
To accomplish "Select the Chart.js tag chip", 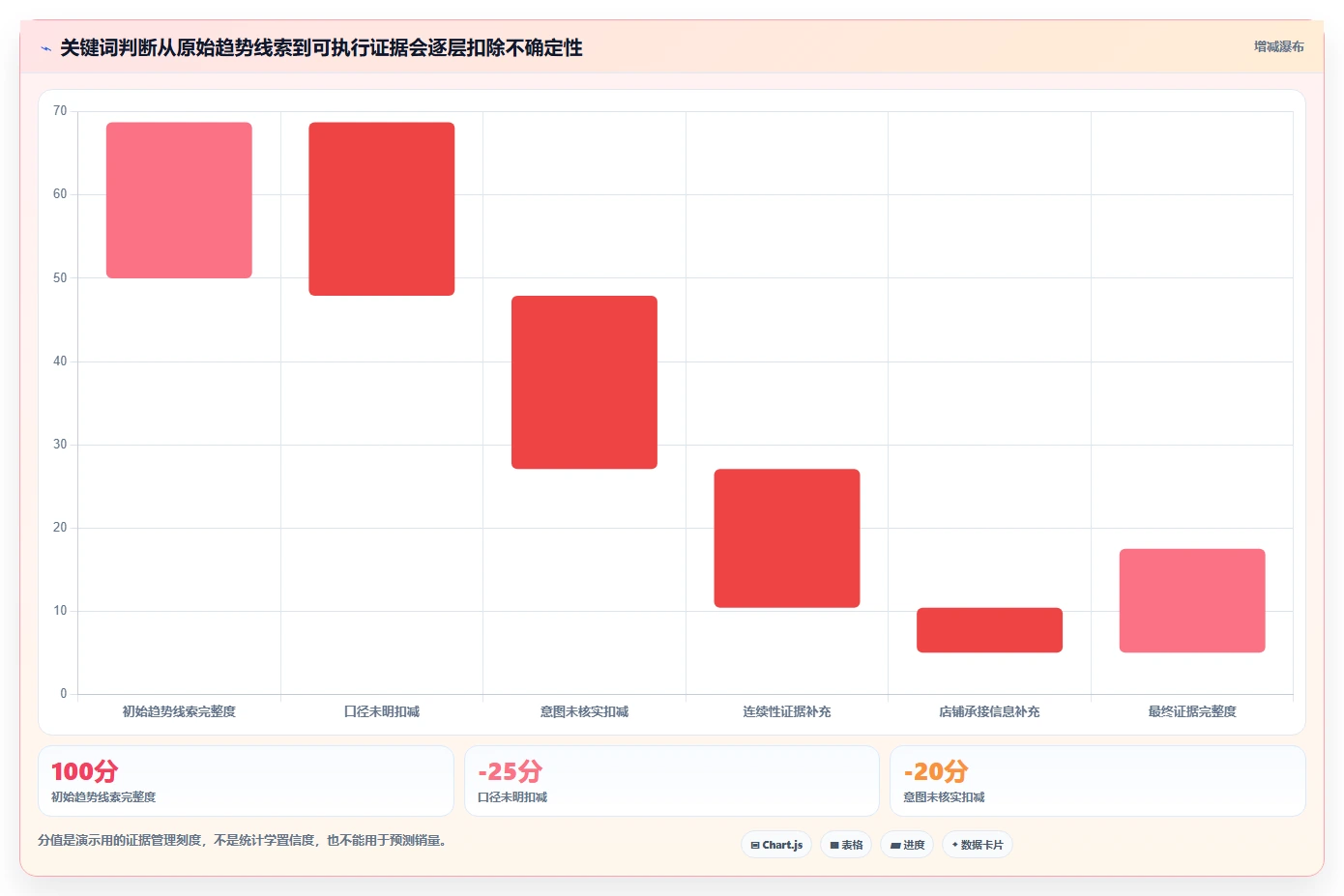I will click(x=776, y=845).
